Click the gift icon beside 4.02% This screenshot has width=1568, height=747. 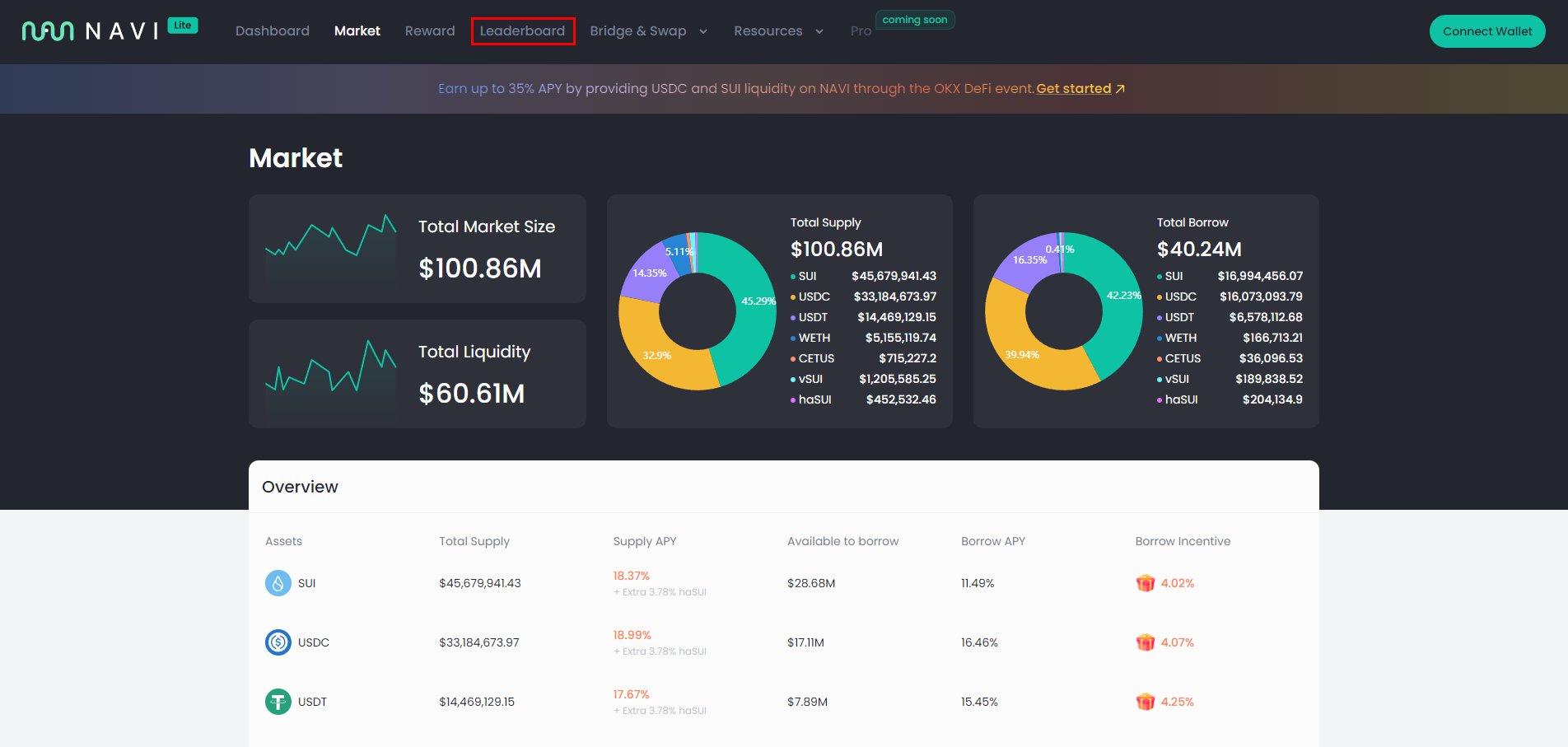pos(1145,583)
